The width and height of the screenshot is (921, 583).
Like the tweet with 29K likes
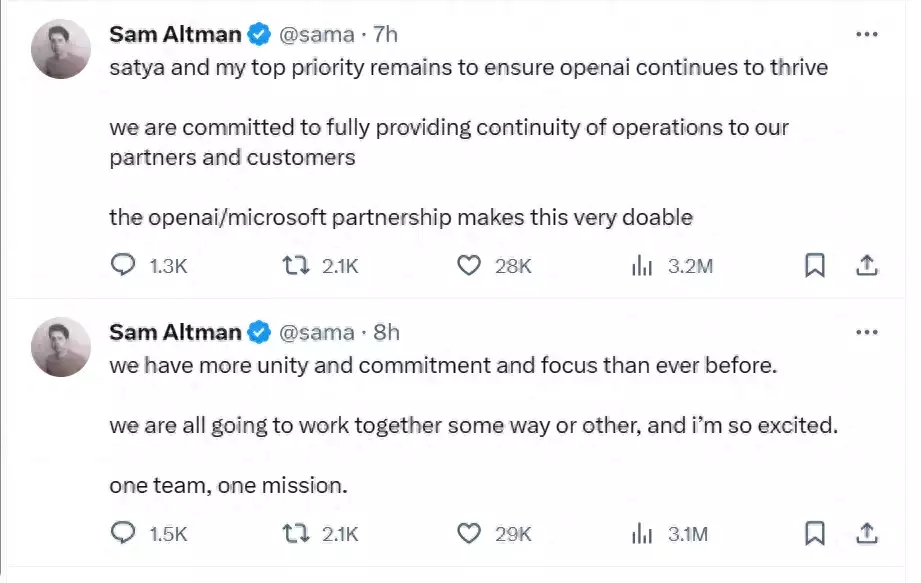(x=468, y=534)
